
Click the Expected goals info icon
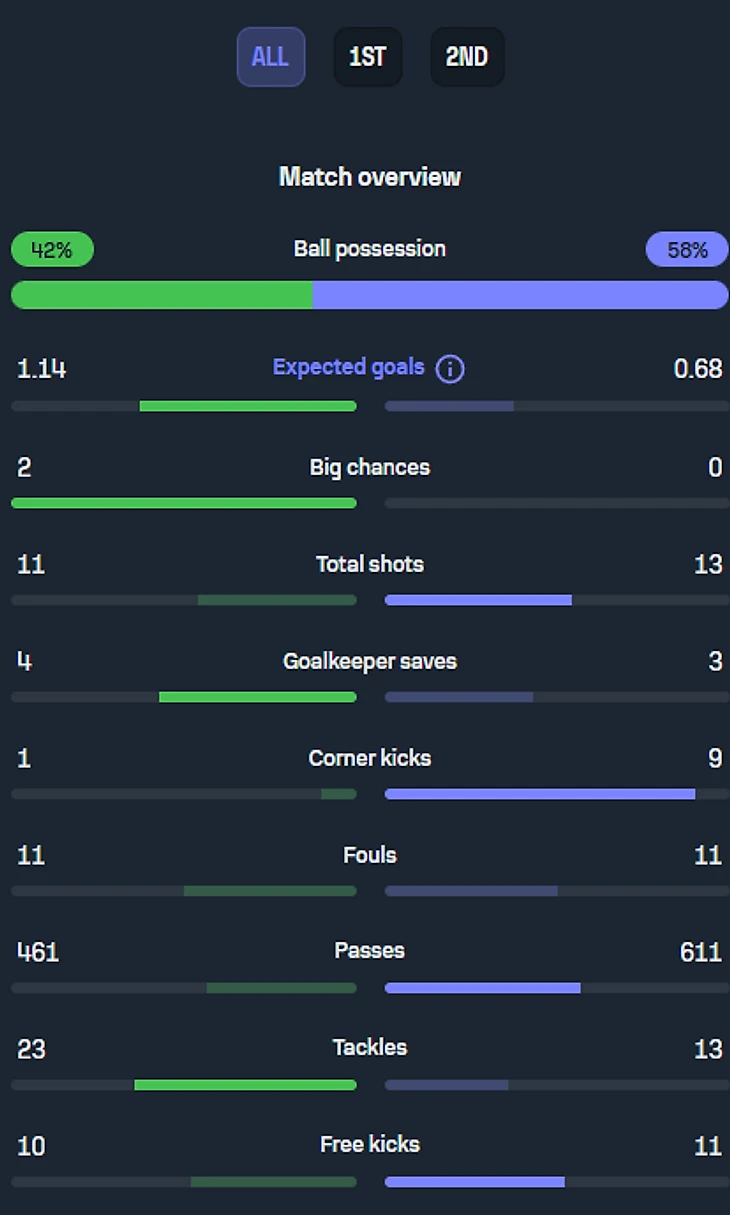[x=450, y=369]
